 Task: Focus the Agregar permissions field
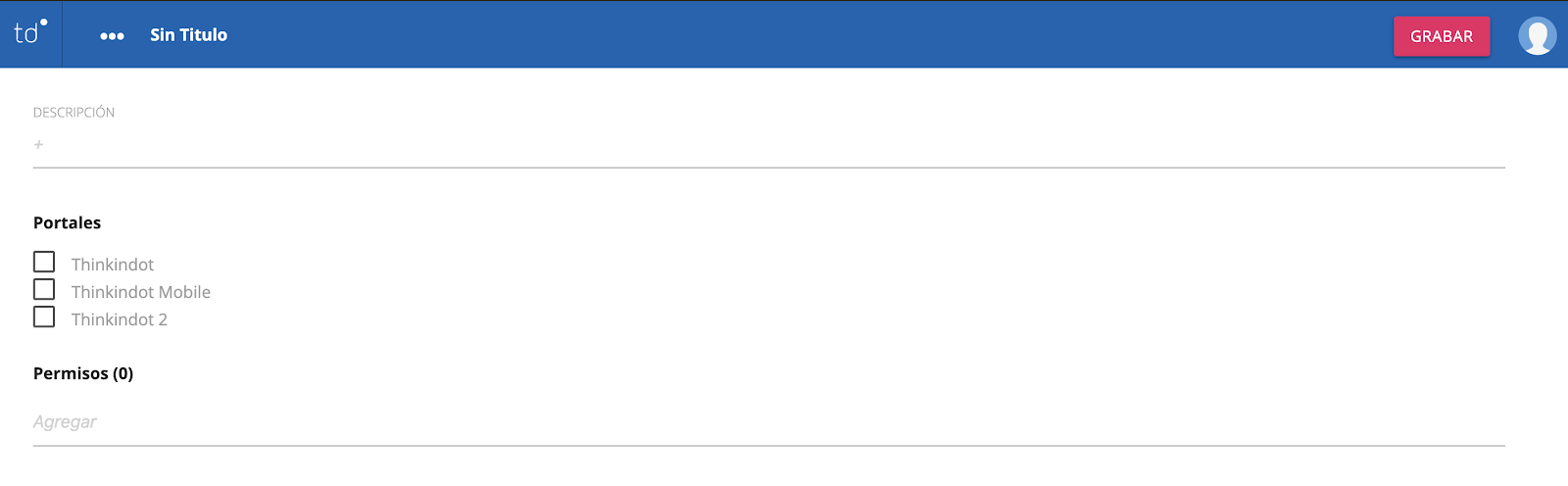click(392, 422)
